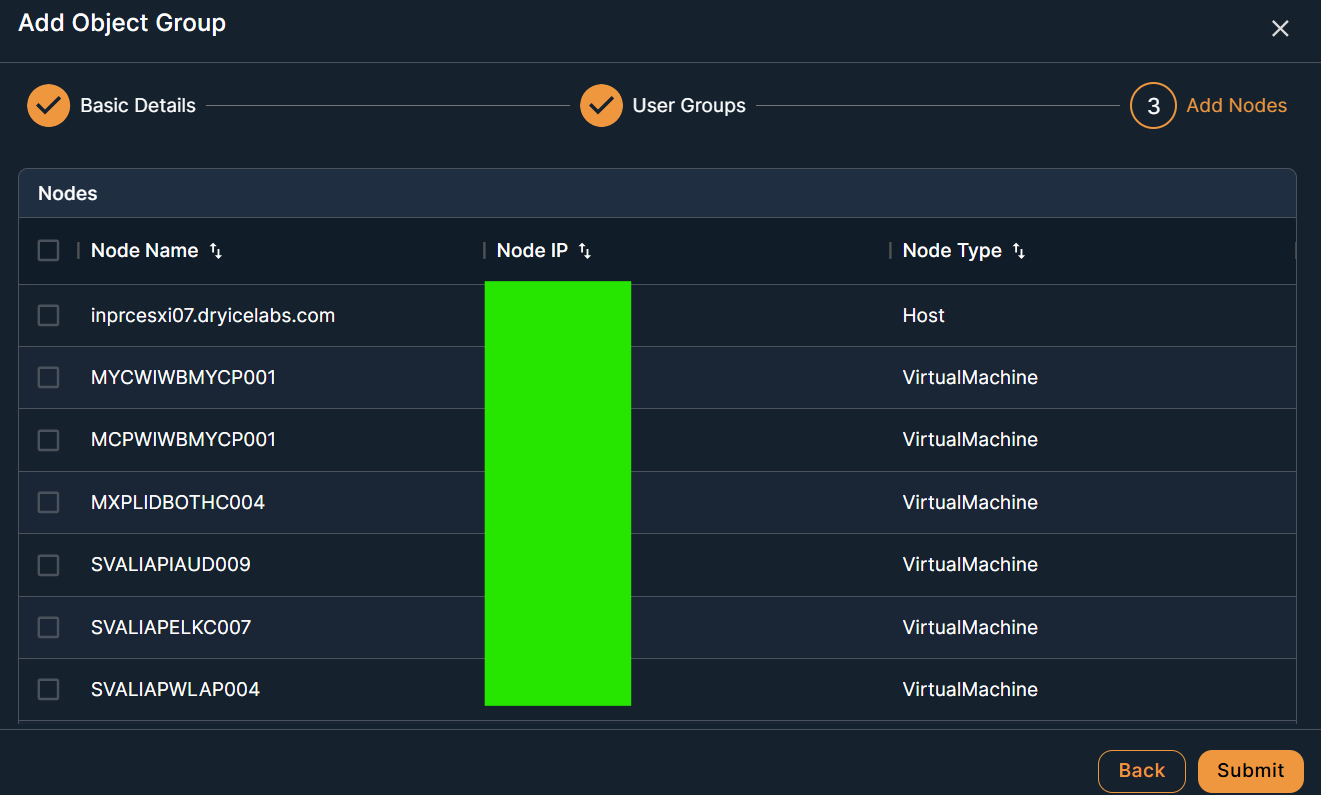Check the inprcesxi07.dryicelabs.com node checkbox

point(48,315)
